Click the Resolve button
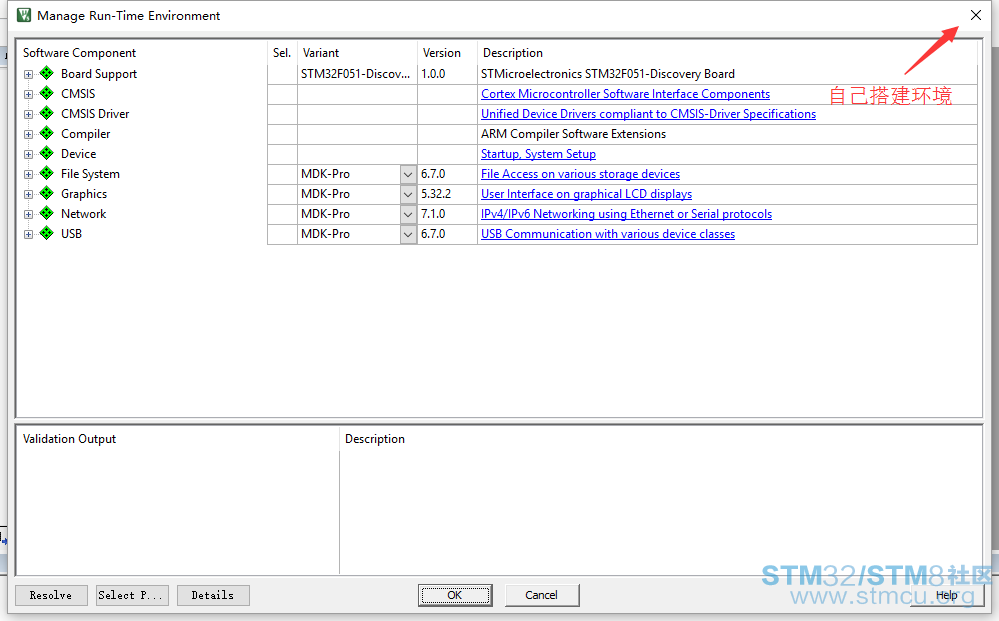Viewport: 999px width, 621px height. pos(51,595)
